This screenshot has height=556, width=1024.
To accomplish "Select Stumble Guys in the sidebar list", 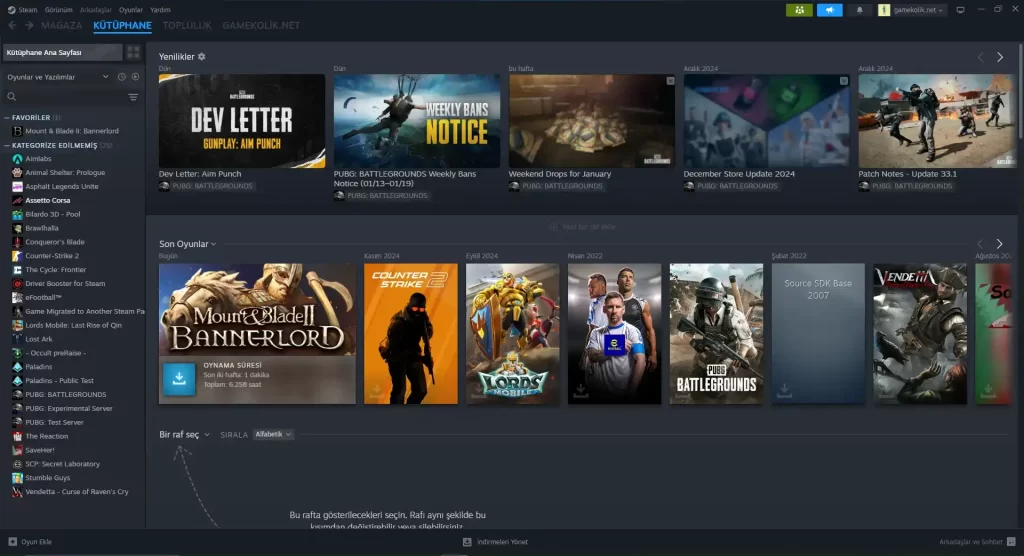I will (x=48, y=478).
